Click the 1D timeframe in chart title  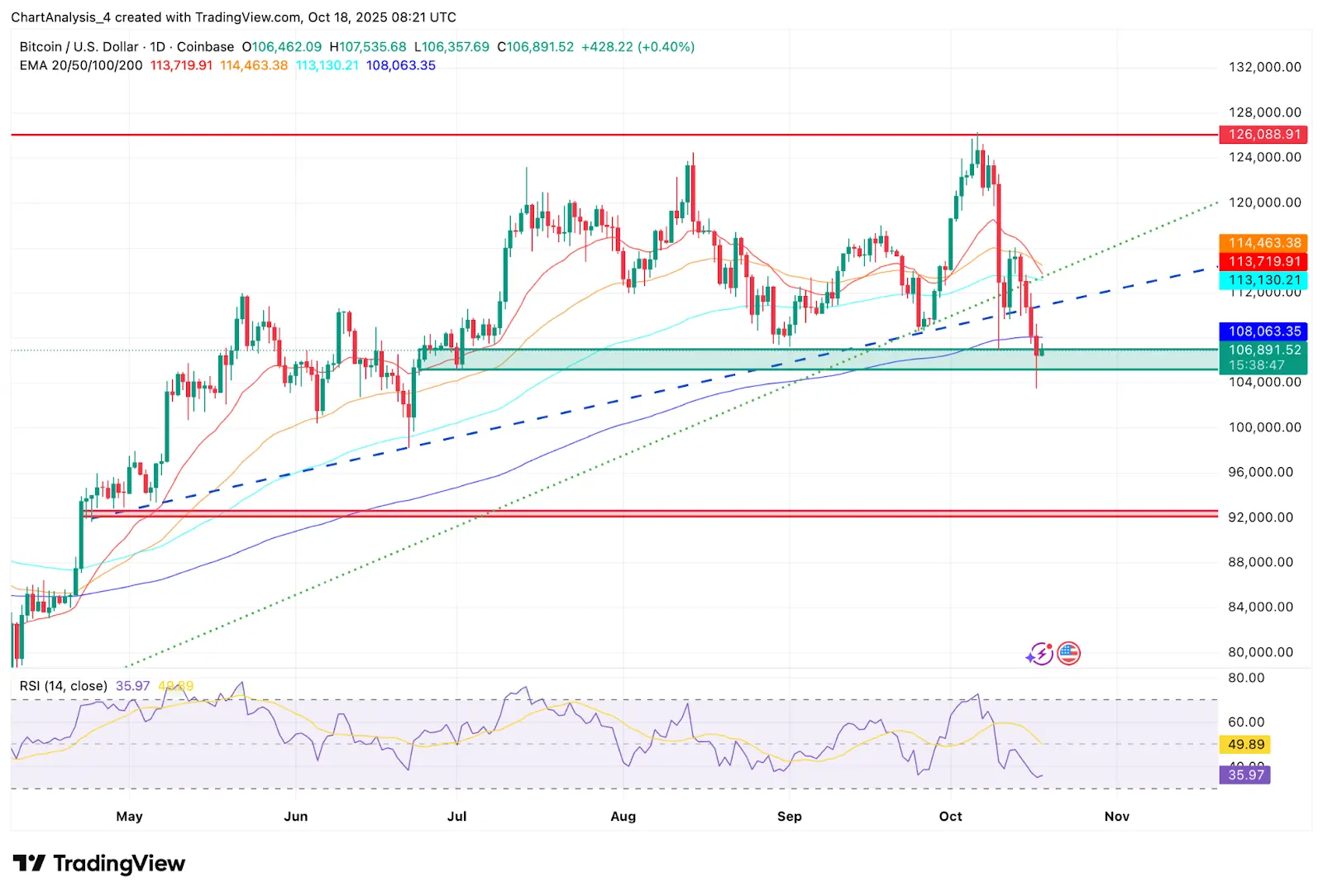[157, 47]
